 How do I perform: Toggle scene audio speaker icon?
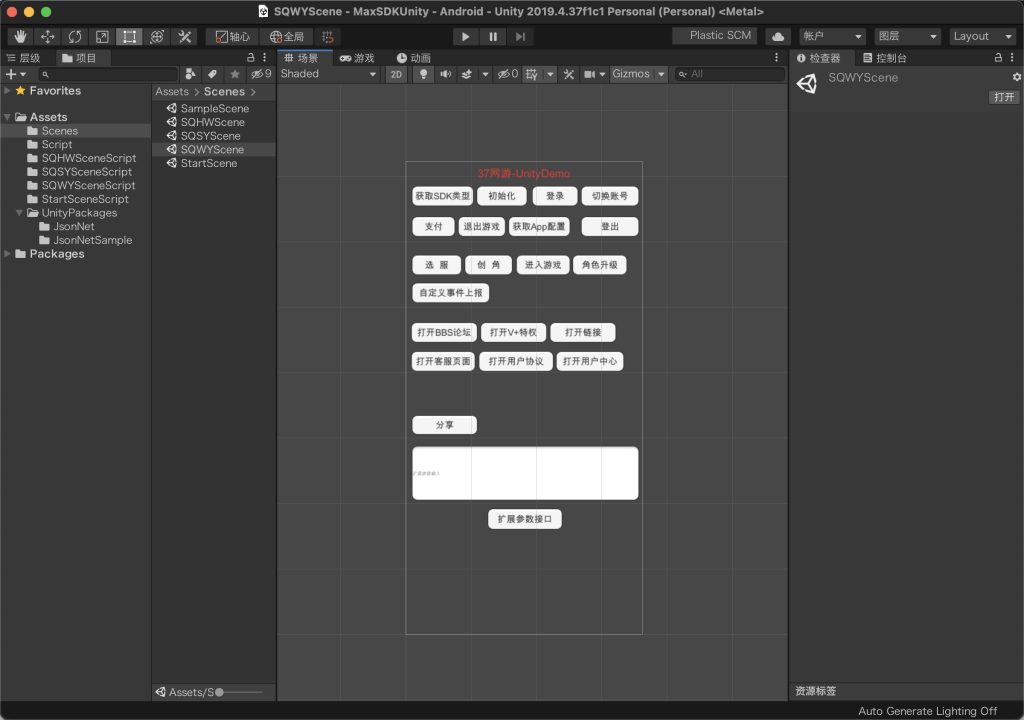(445, 74)
